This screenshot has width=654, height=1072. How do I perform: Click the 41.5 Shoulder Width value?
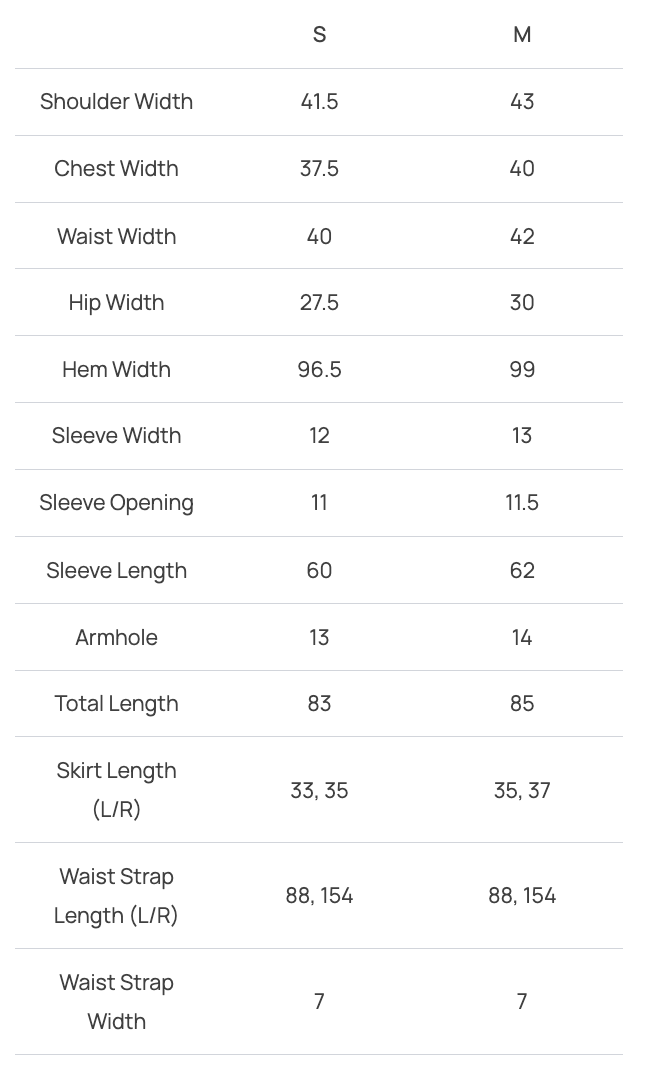coord(319,102)
